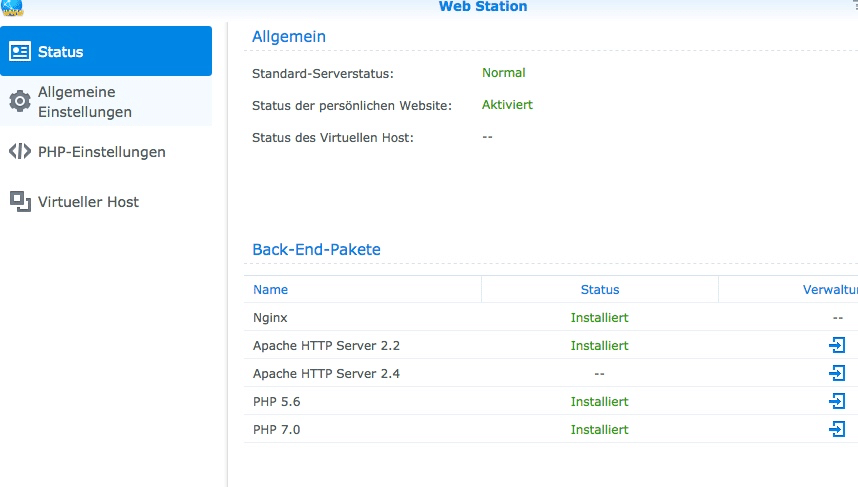Open management link for Apache HTTP Server 2.2
Viewport: 858px width, 487px height.
(837, 345)
